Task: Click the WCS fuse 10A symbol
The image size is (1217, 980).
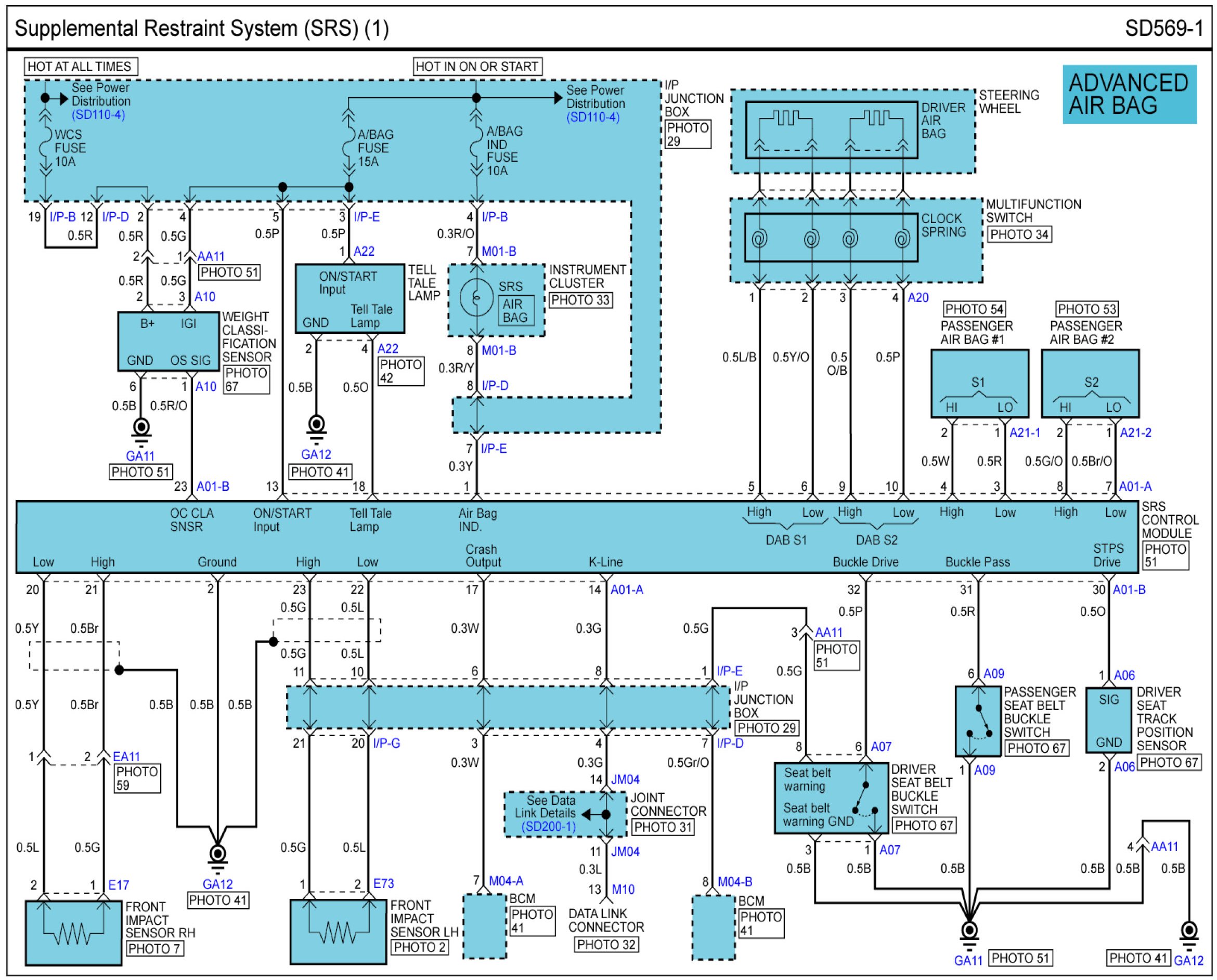Action: coord(45,148)
